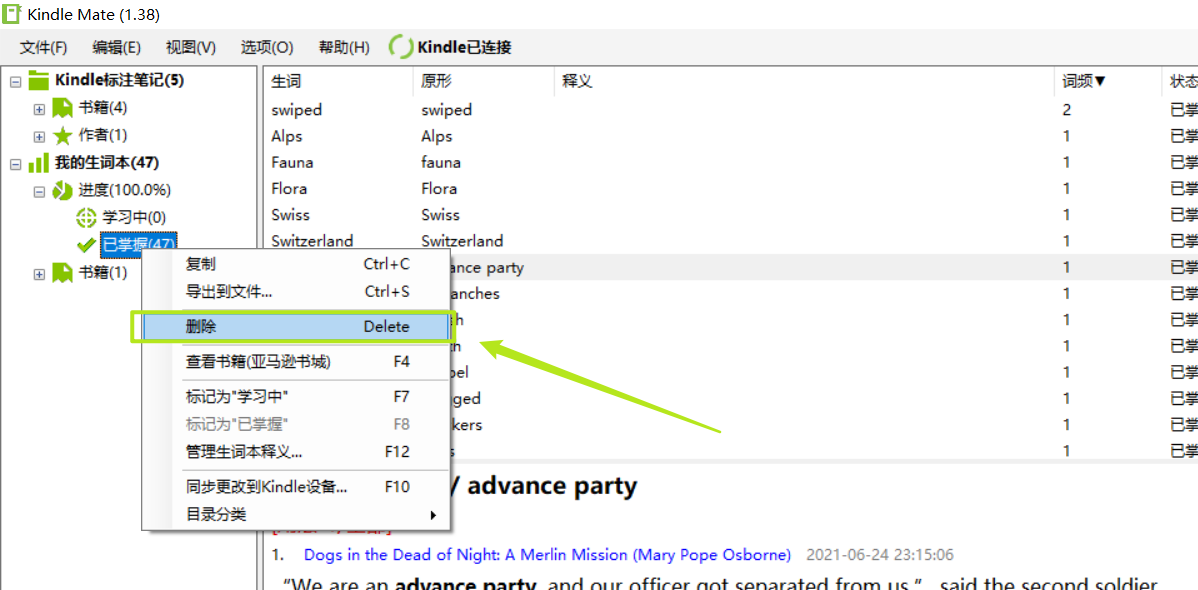Open the Dogs in the Dead of Night book link
Viewport: 1198px width, 590px height.
[547, 555]
